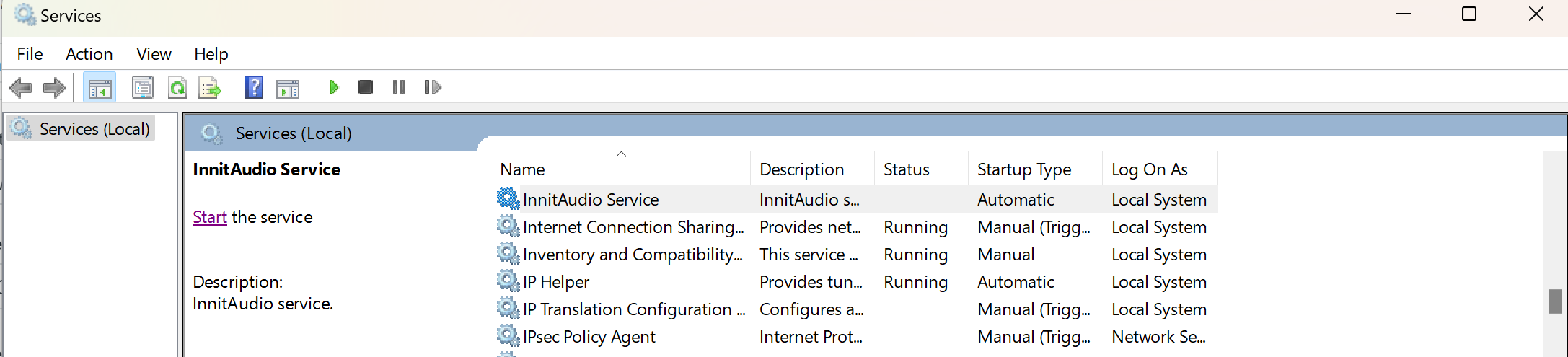Open Properties toolbar icon
This screenshot has height=357, width=1568.
coord(143,88)
